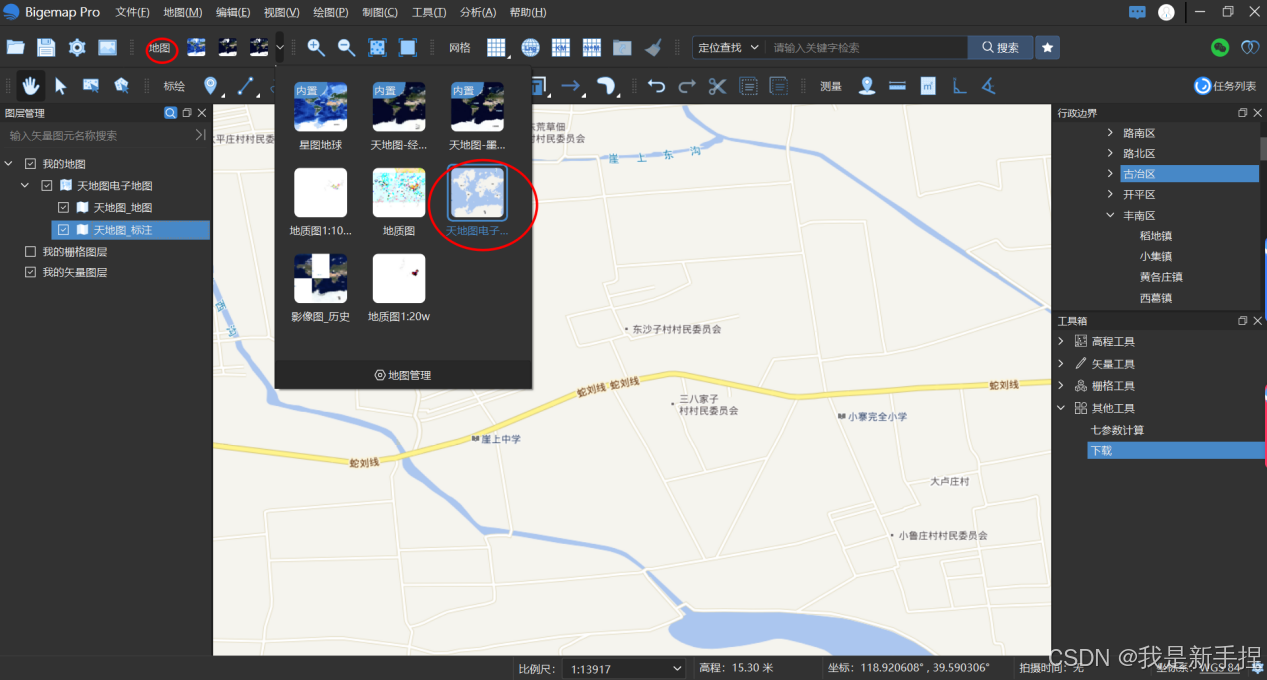1267x680 pixels.
Task: Zoom out with the magnifier minus icon
Action: (347, 47)
